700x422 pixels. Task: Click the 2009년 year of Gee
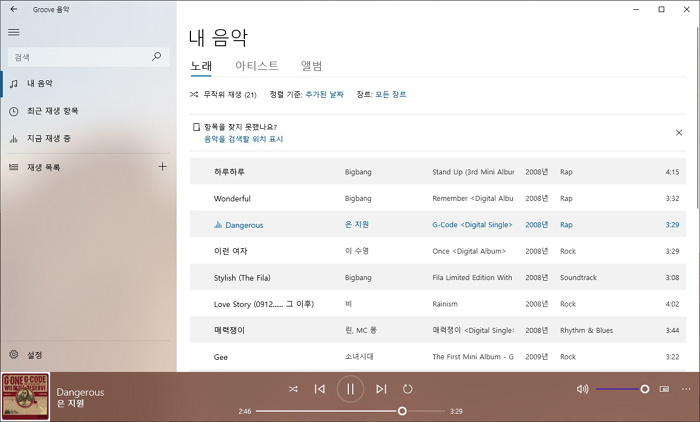[x=537, y=357]
